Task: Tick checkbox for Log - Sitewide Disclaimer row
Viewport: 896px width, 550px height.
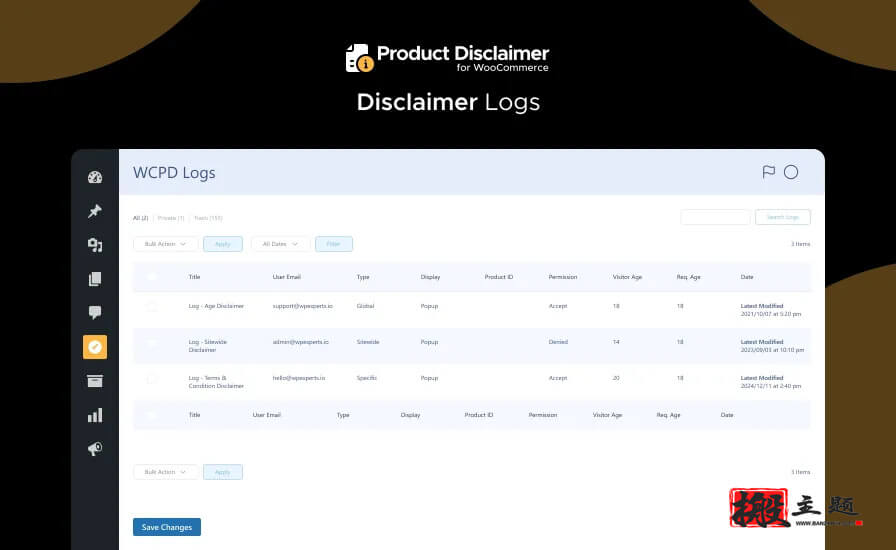Action: coord(151,342)
